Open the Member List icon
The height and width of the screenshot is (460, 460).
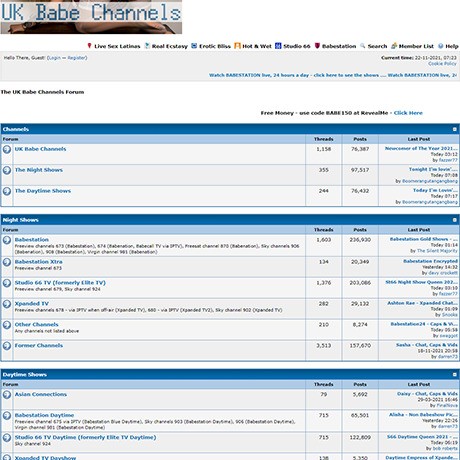[x=394, y=46]
